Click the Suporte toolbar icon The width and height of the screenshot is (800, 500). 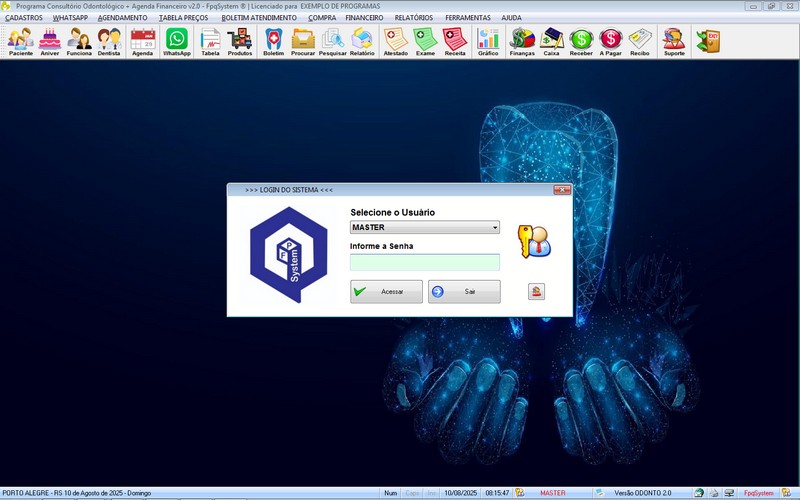click(x=674, y=41)
